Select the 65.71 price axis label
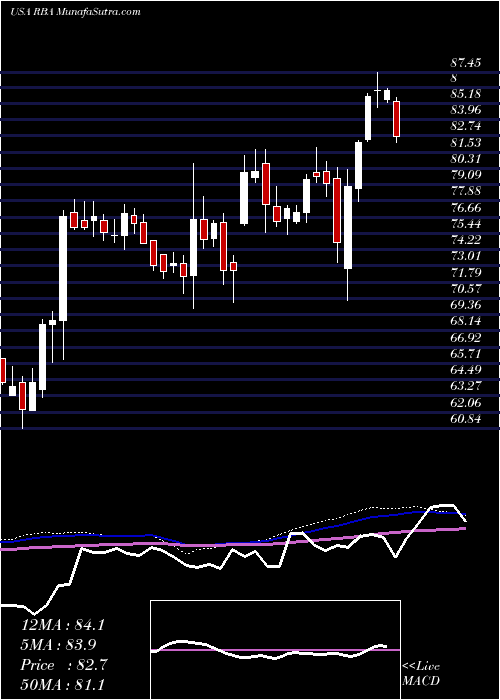This screenshot has width=500, height=700. pyautogui.click(x=466, y=354)
